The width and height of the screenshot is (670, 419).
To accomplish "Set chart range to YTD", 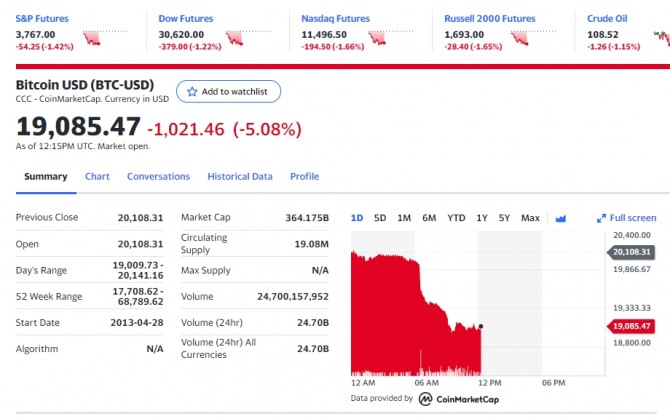I will pos(456,218).
